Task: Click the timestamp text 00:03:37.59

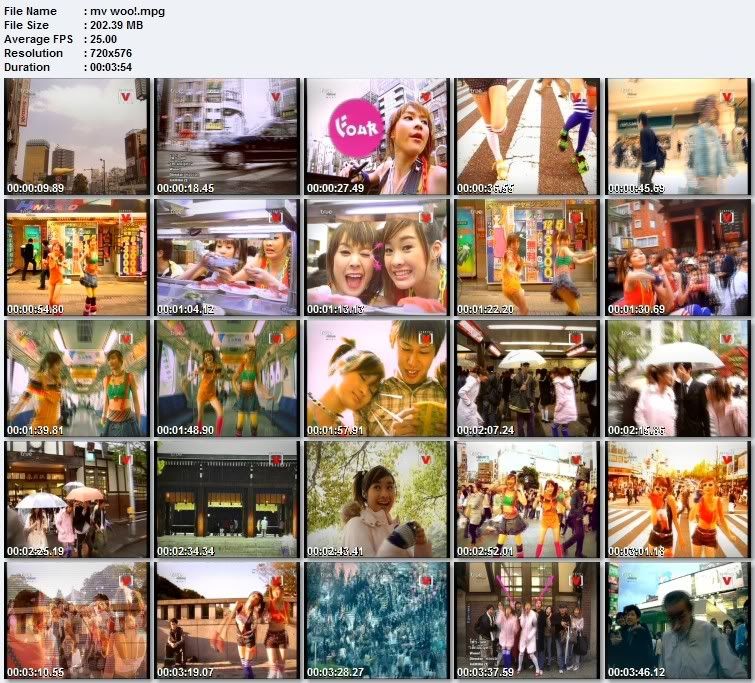Action: pyautogui.click(x=485, y=672)
